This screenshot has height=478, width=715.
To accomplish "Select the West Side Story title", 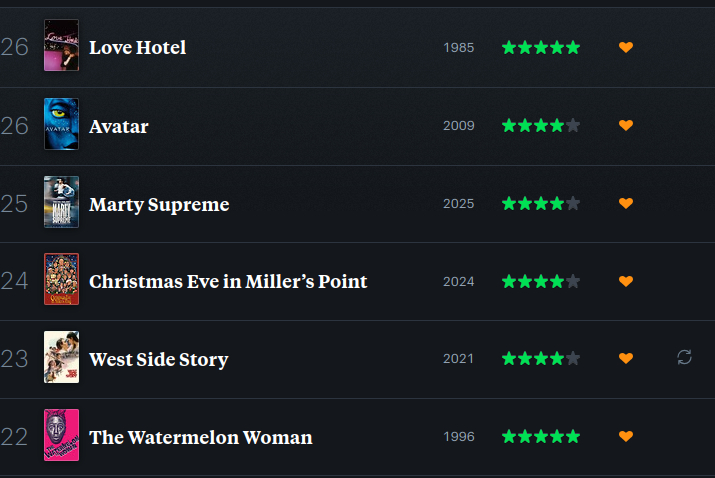I will [x=158, y=359].
